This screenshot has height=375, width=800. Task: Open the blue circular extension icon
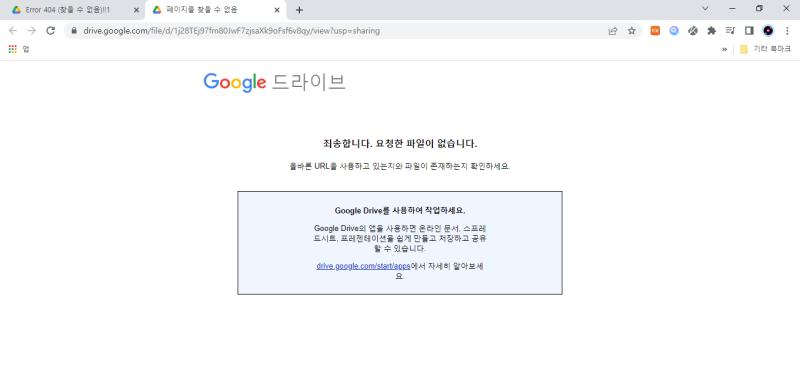click(674, 31)
